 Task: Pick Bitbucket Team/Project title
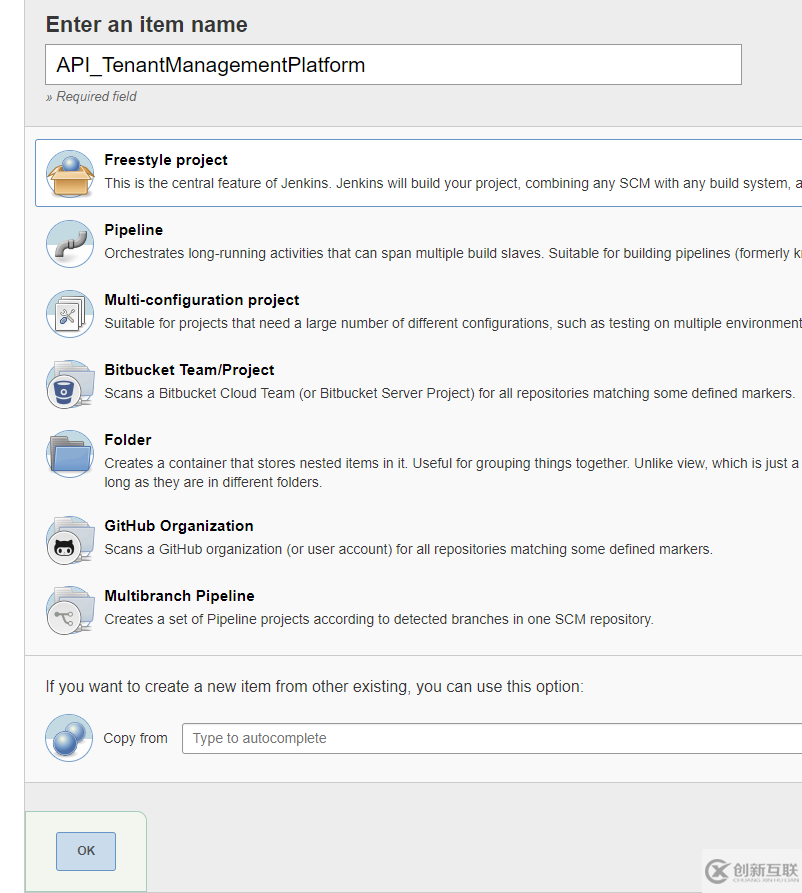pos(189,370)
